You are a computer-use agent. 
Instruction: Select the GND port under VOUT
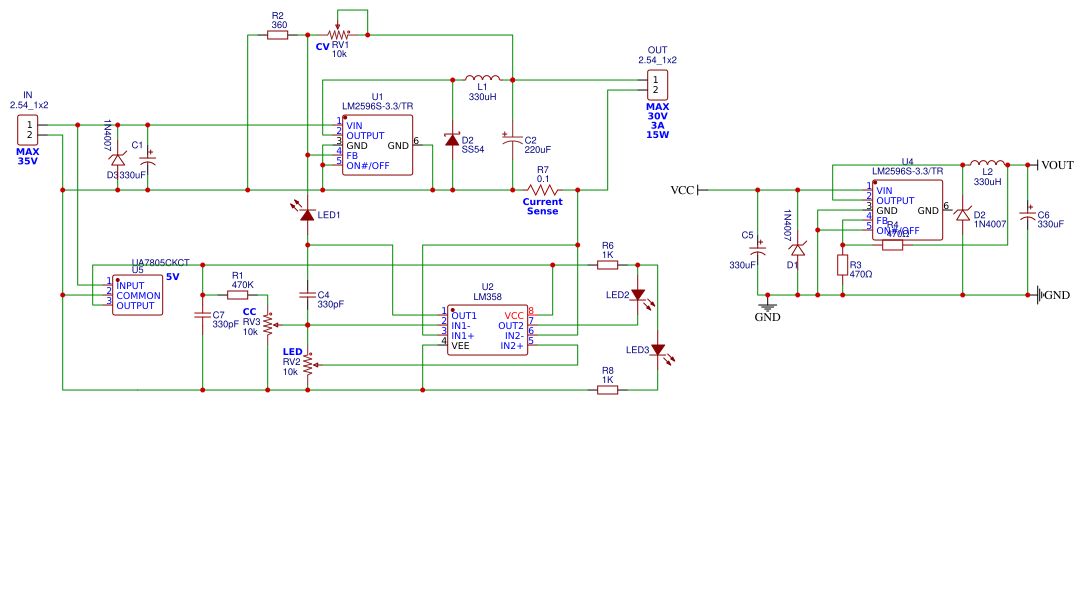1053,295
